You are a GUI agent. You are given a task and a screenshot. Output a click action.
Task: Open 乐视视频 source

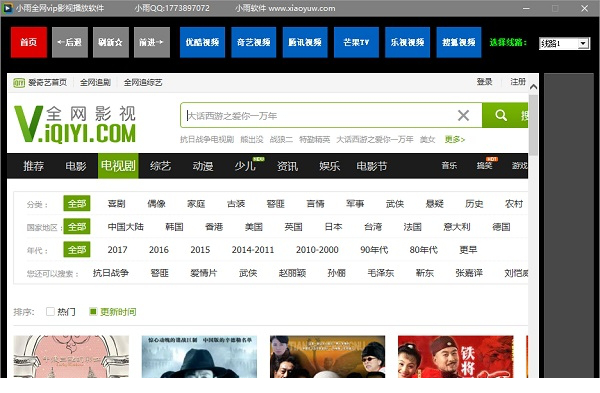click(408, 42)
